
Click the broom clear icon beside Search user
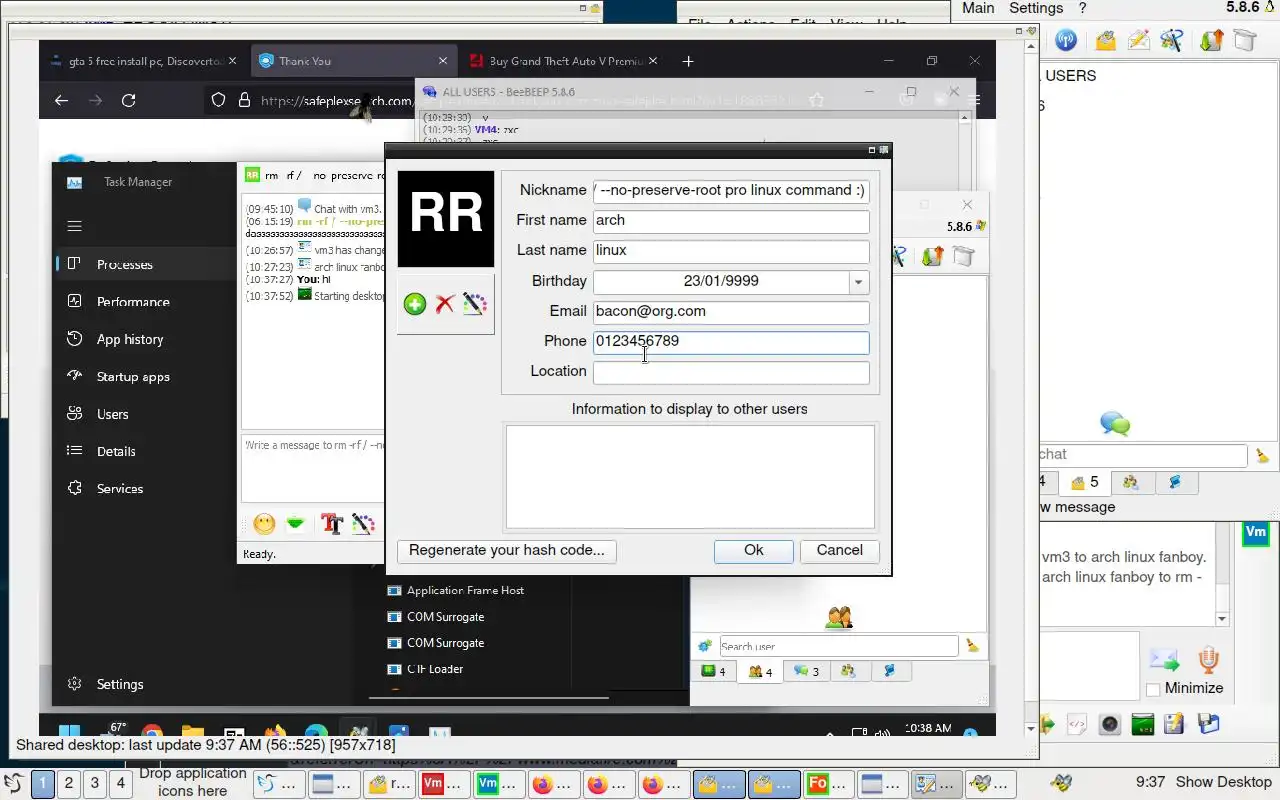click(x=972, y=646)
